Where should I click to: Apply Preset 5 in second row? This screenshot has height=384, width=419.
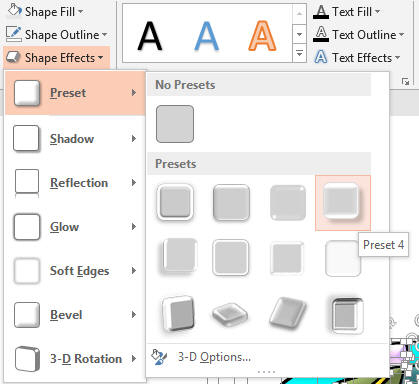pyautogui.click(x=179, y=257)
